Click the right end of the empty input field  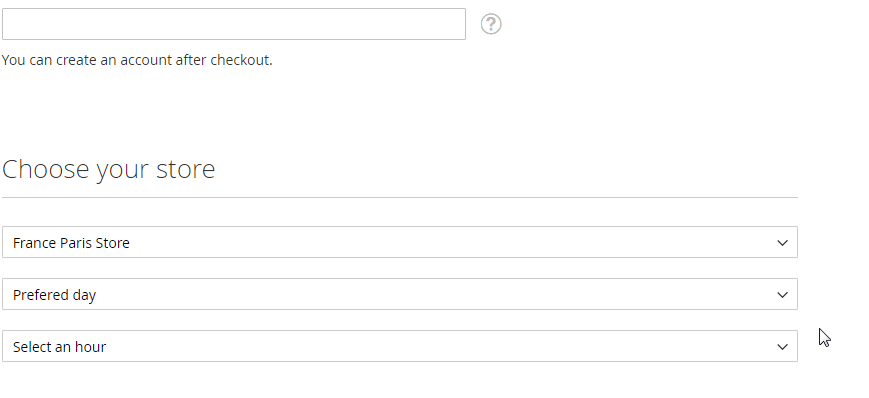[x=452, y=24]
